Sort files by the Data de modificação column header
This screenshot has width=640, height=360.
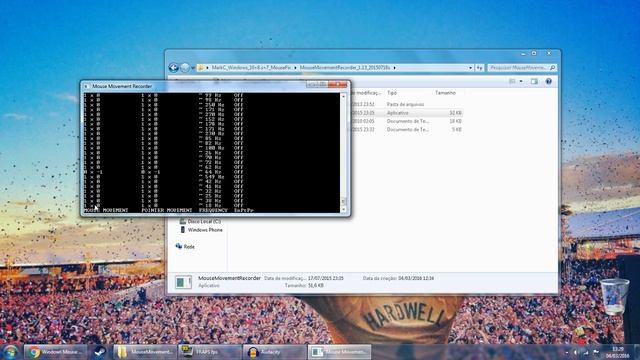coord(366,93)
